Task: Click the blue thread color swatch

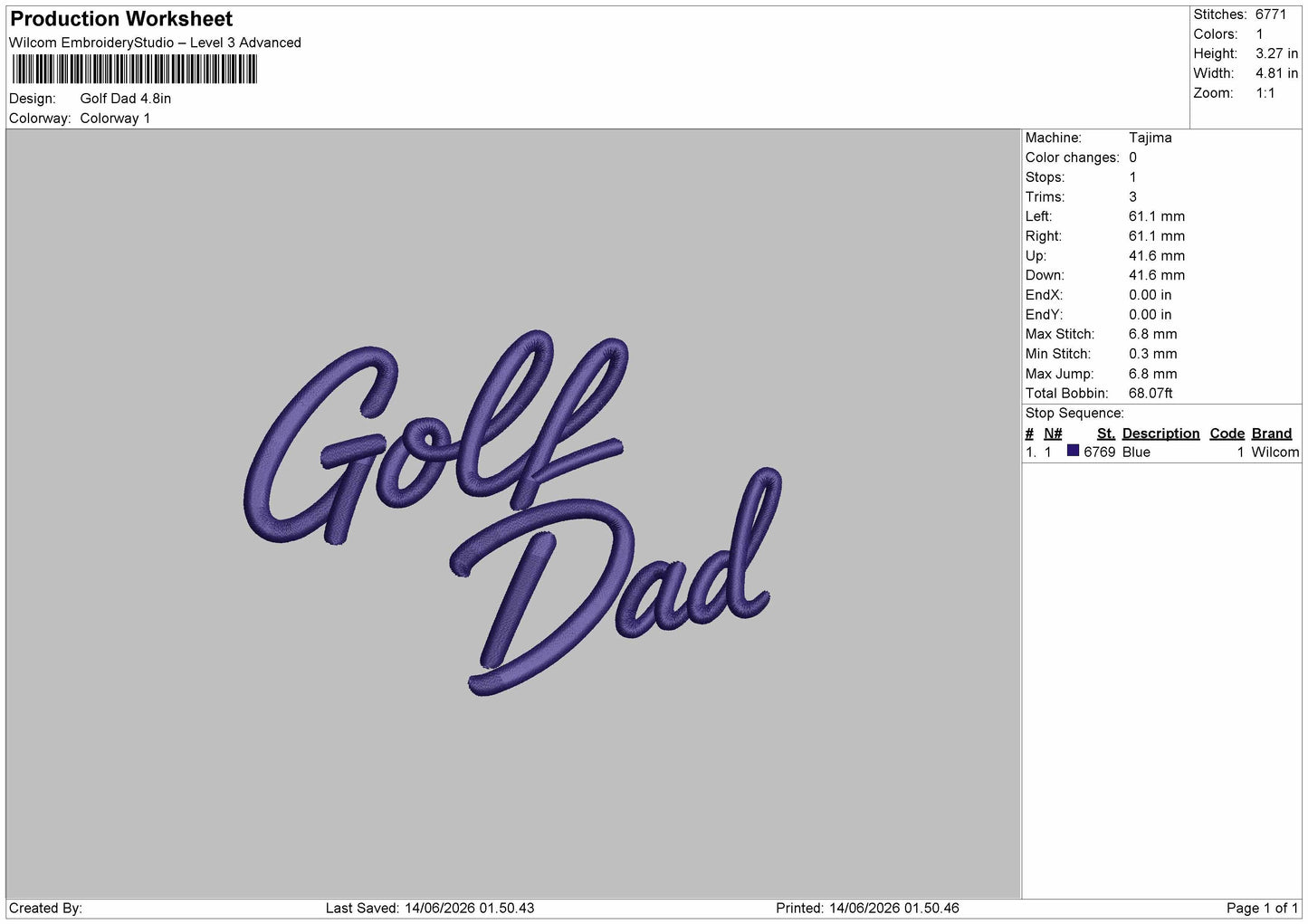Action: tap(1073, 451)
